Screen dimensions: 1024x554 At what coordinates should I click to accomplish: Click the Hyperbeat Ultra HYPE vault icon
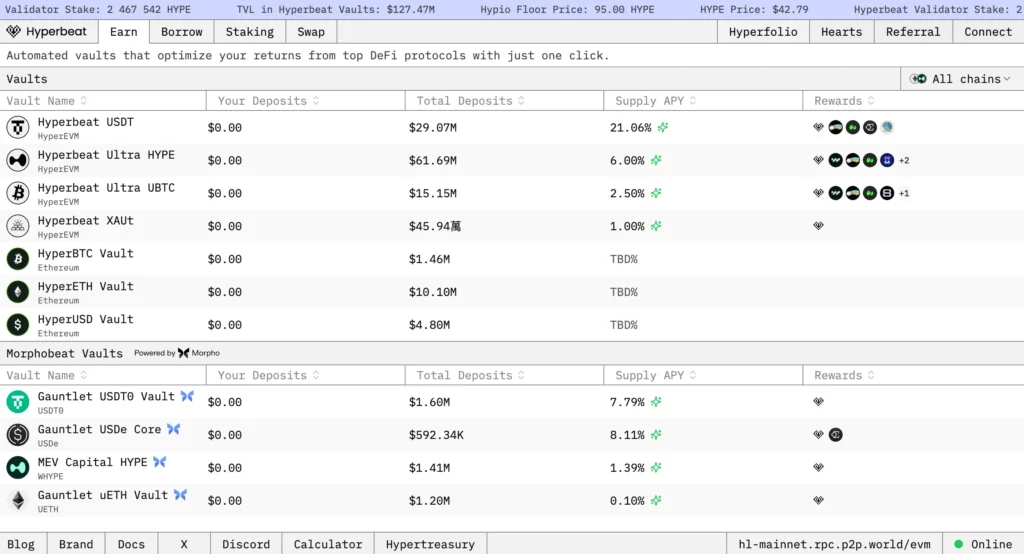(18, 160)
